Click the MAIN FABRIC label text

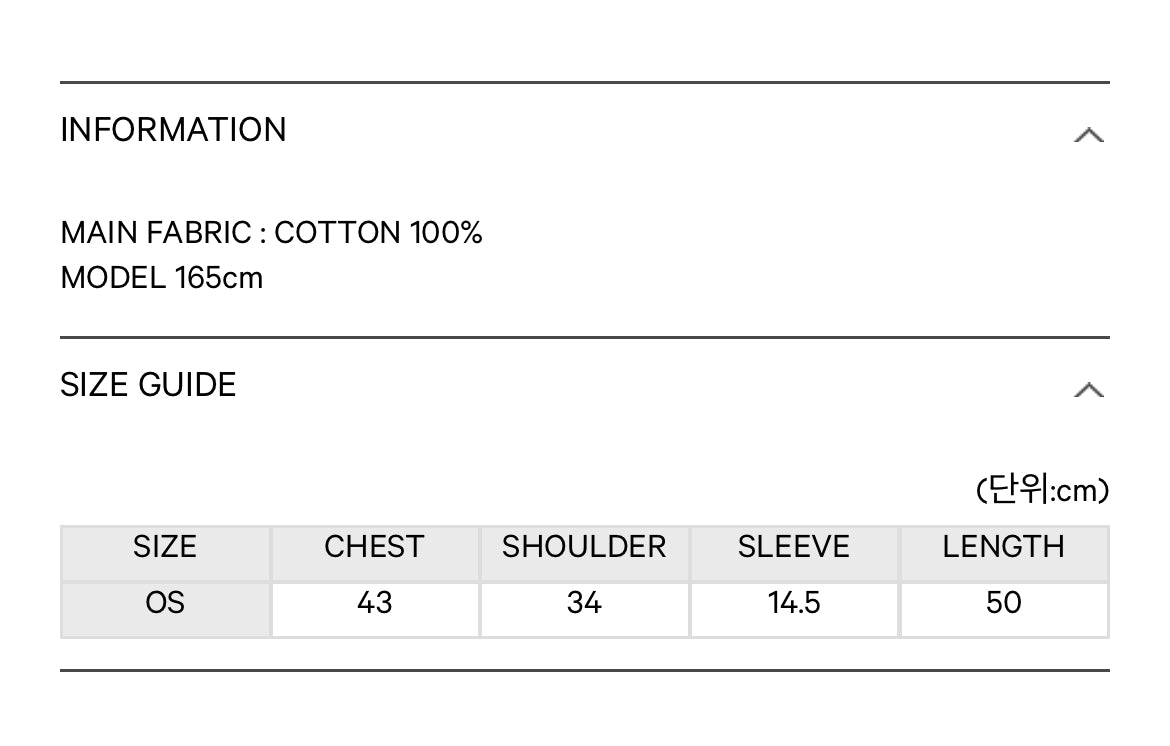156,233
